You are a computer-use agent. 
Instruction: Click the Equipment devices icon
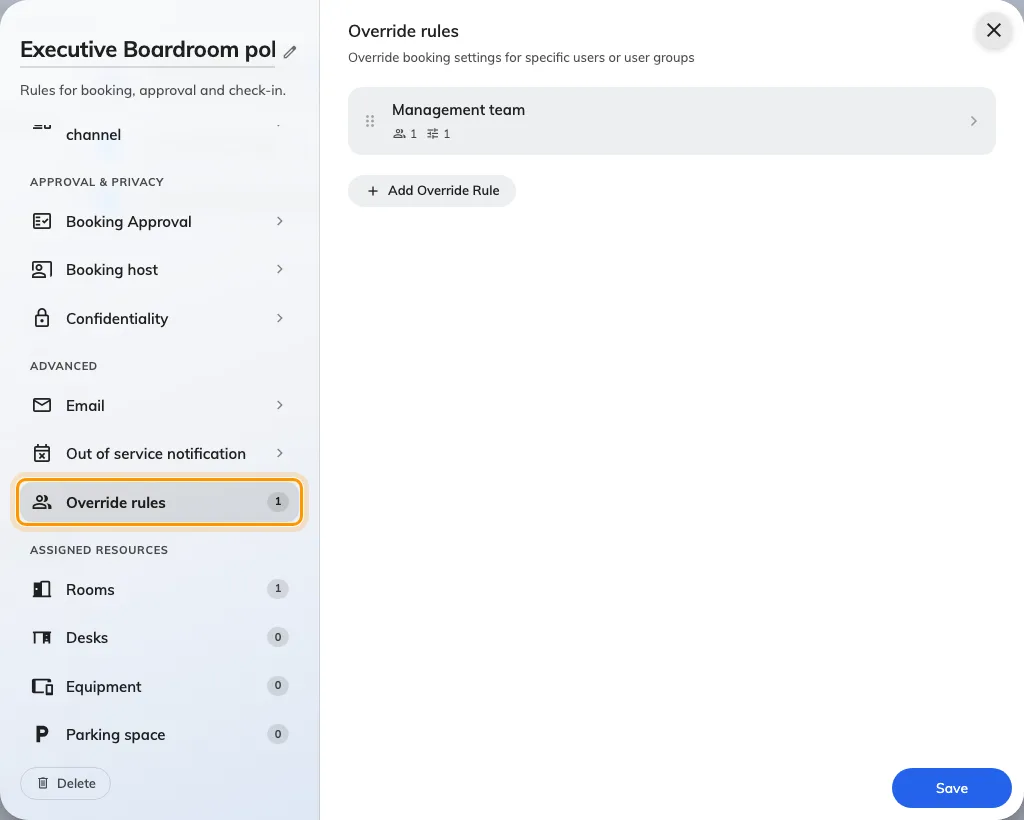42,686
